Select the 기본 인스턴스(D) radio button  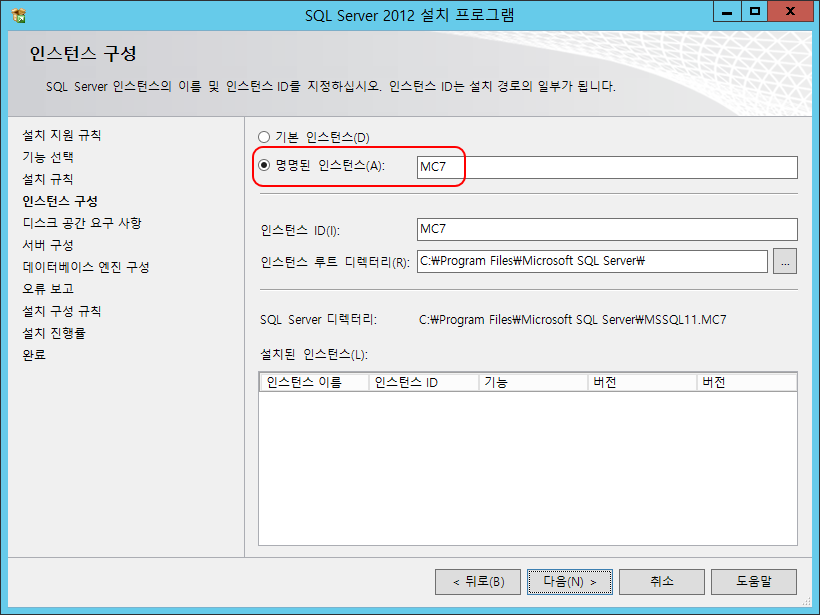(264, 137)
